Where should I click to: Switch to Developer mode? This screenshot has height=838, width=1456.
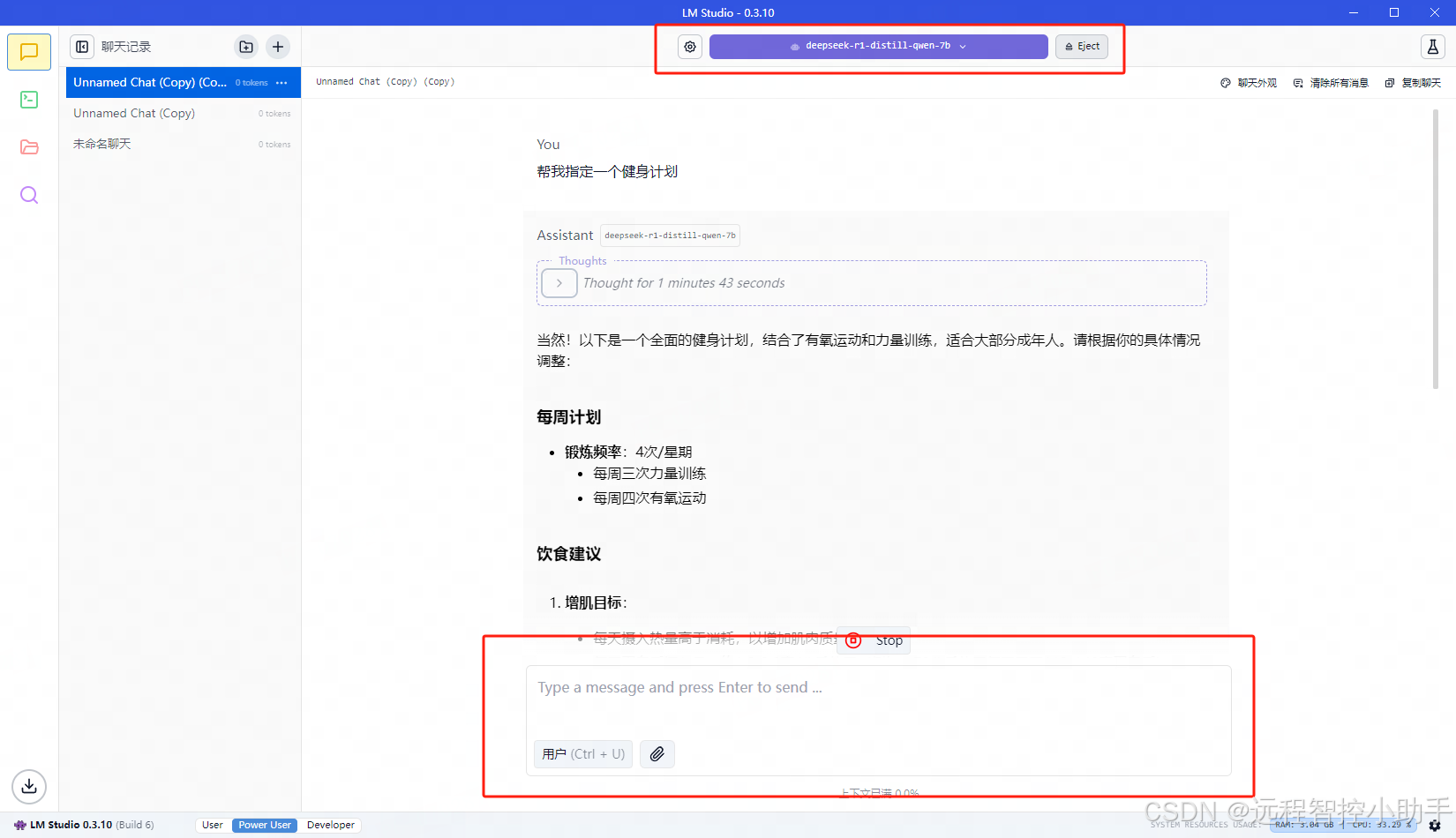click(x=331, y=826)
